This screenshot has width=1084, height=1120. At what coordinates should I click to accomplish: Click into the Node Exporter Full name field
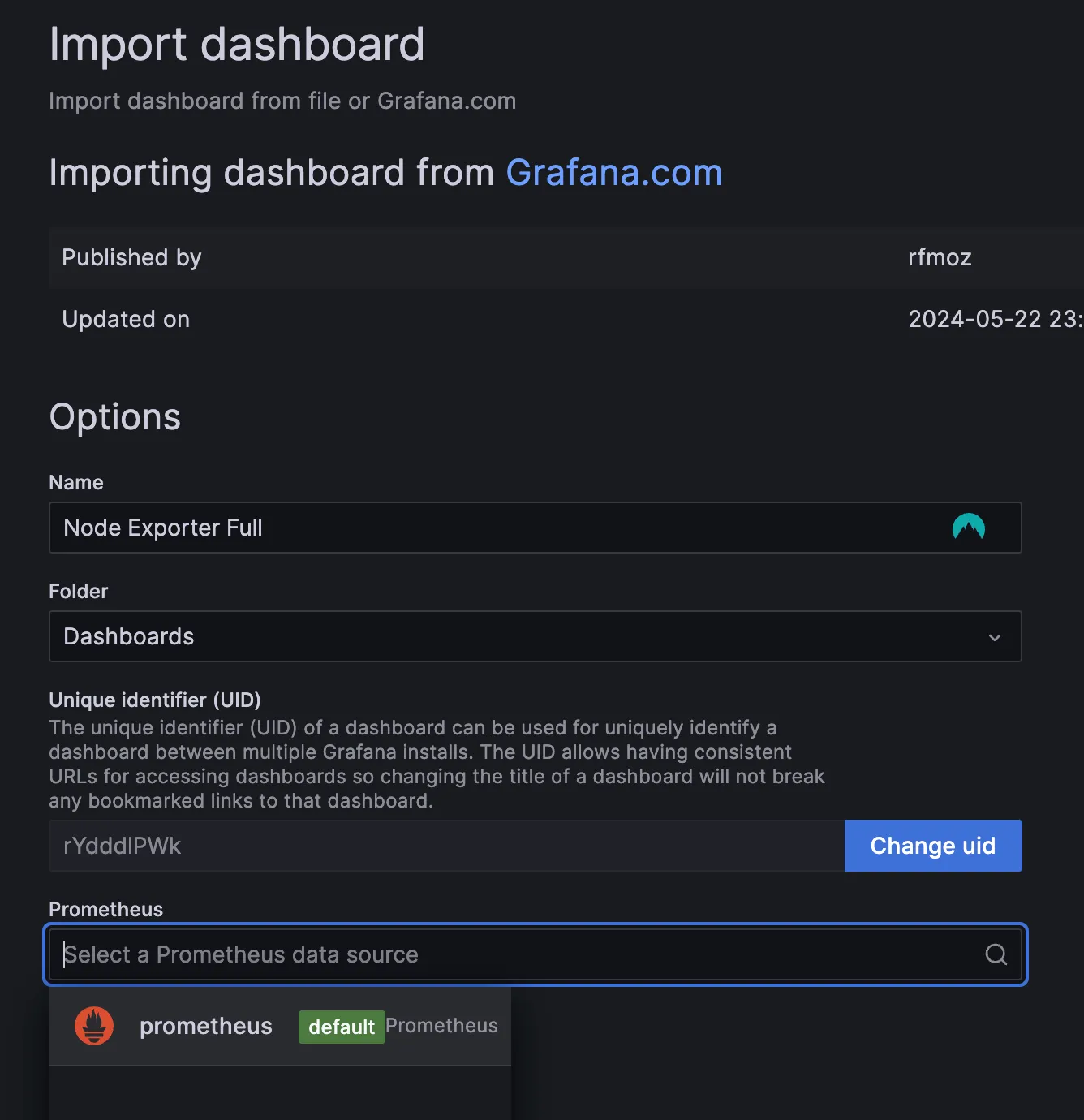(487, 528)
